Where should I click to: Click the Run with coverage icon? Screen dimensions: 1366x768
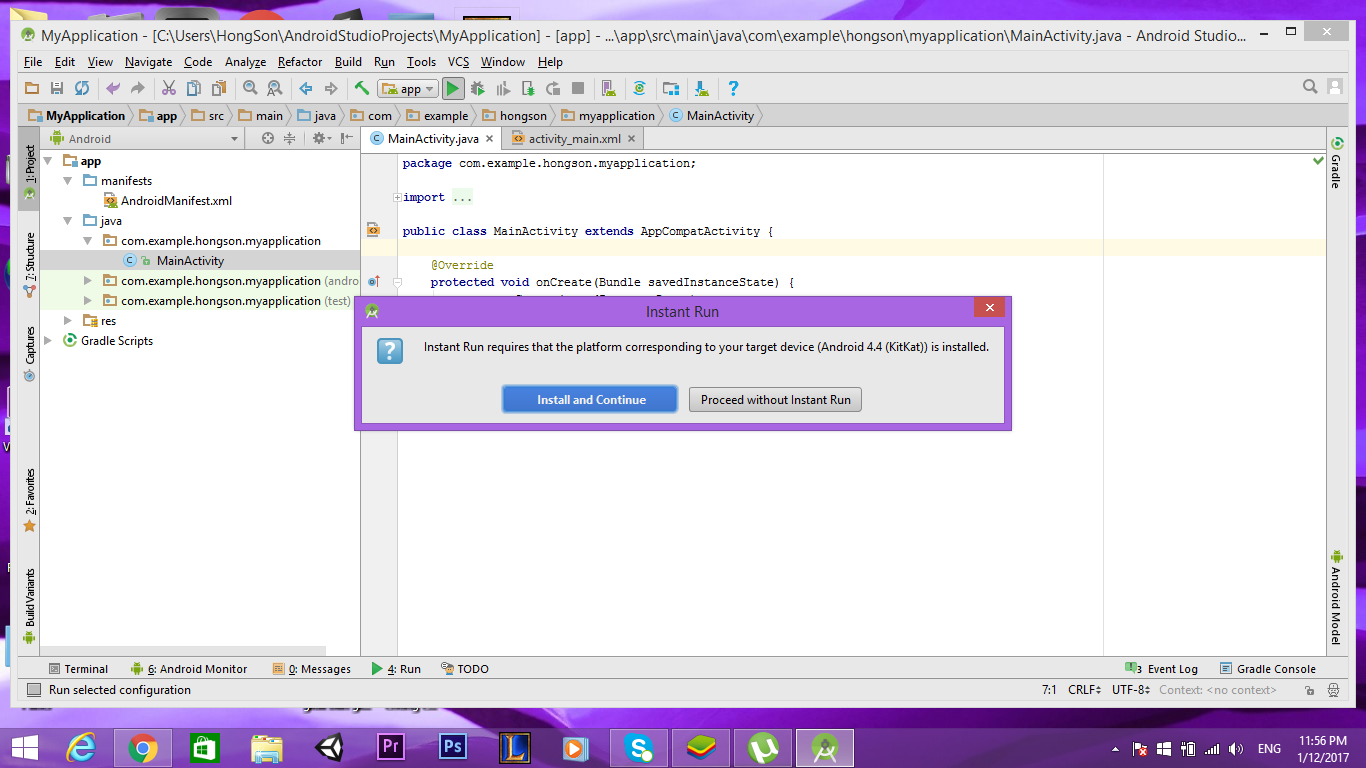(x=503, y=88)
